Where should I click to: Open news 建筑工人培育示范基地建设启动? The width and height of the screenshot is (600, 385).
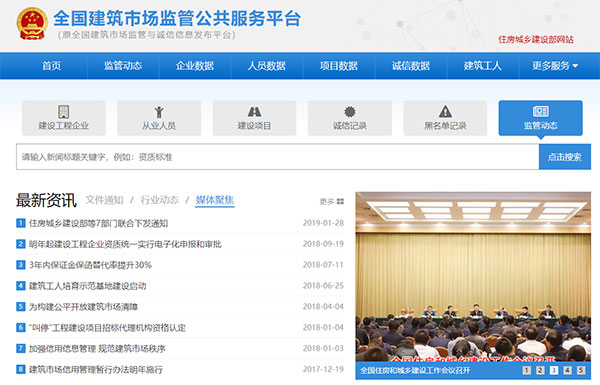[x=88, y=286]
